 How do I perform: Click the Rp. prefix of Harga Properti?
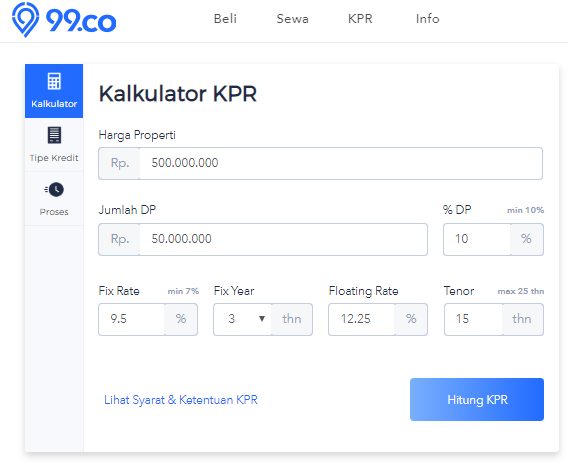pyautogui.click(x=120, y=163)
